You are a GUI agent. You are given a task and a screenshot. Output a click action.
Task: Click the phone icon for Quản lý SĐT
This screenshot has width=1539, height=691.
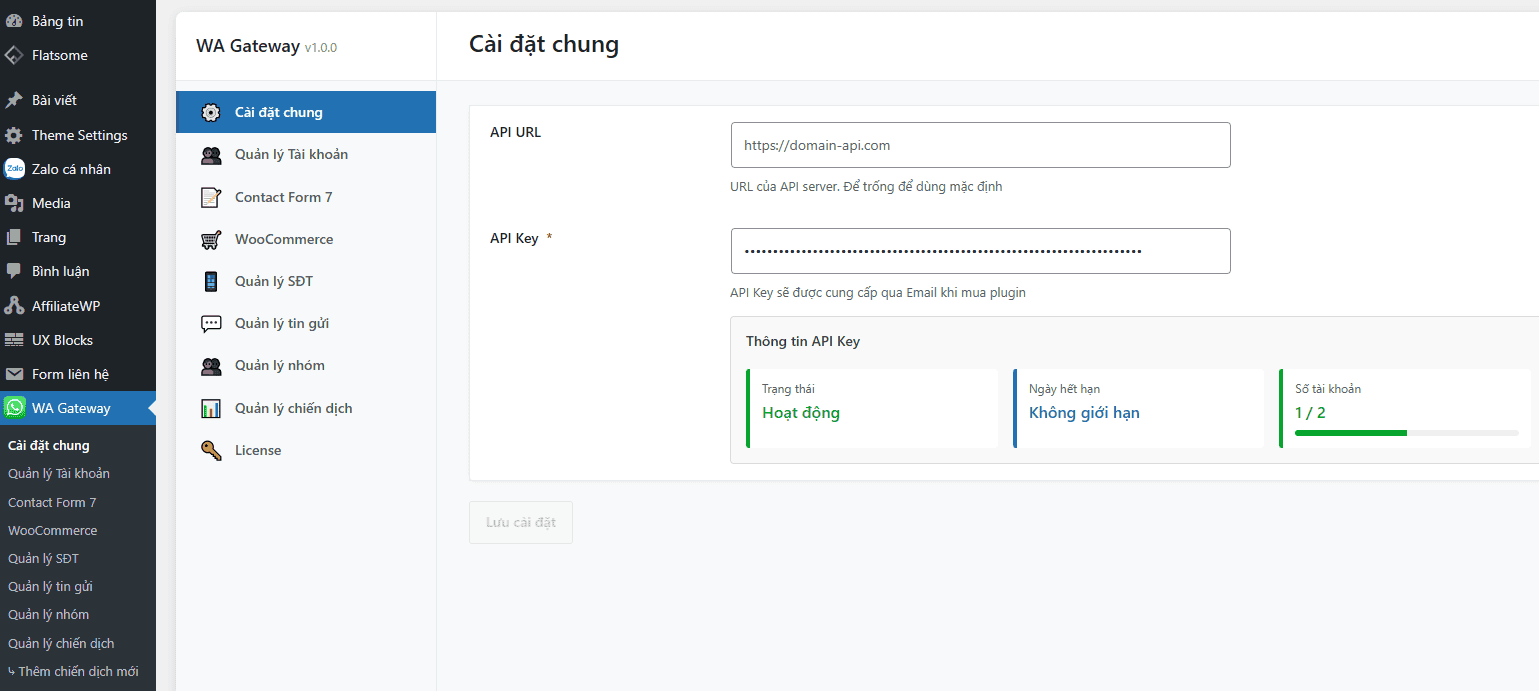coord(211,282)
